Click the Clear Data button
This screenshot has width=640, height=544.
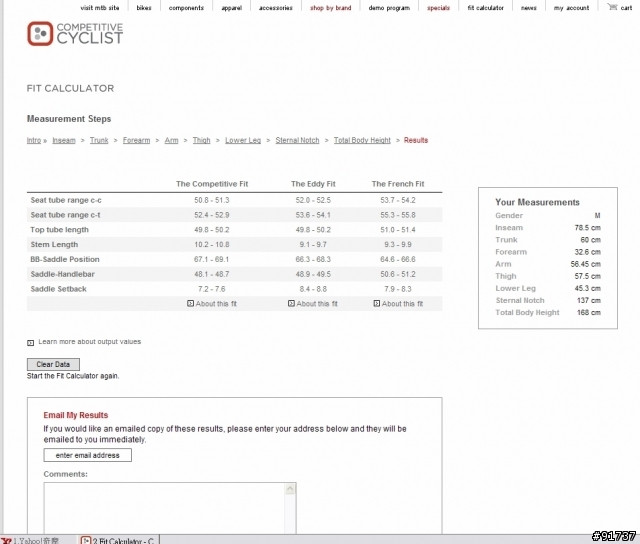pyautogui.click(x=53, y=364)
